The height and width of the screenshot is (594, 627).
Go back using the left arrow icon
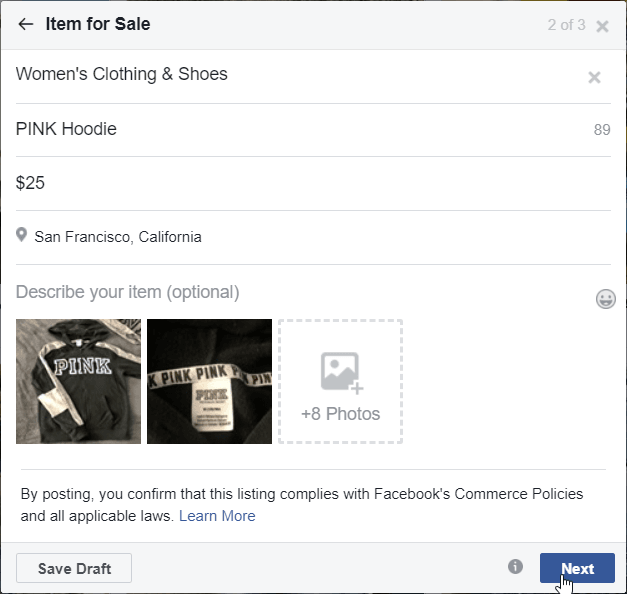26,24
